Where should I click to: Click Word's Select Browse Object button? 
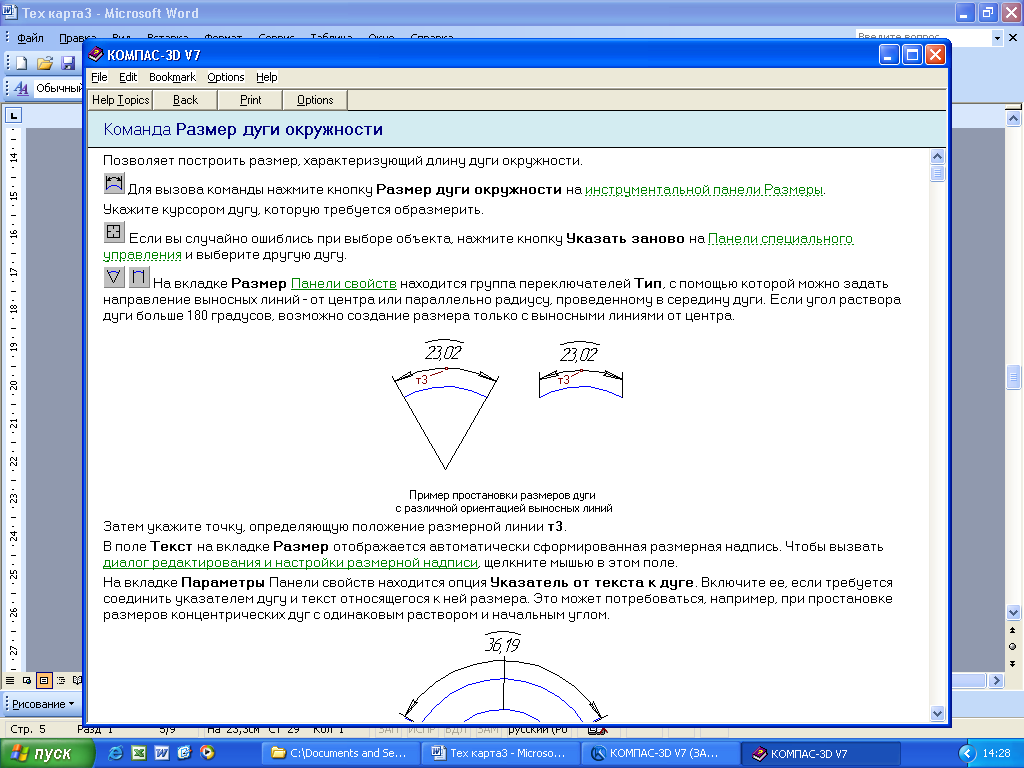point(1013,647)
